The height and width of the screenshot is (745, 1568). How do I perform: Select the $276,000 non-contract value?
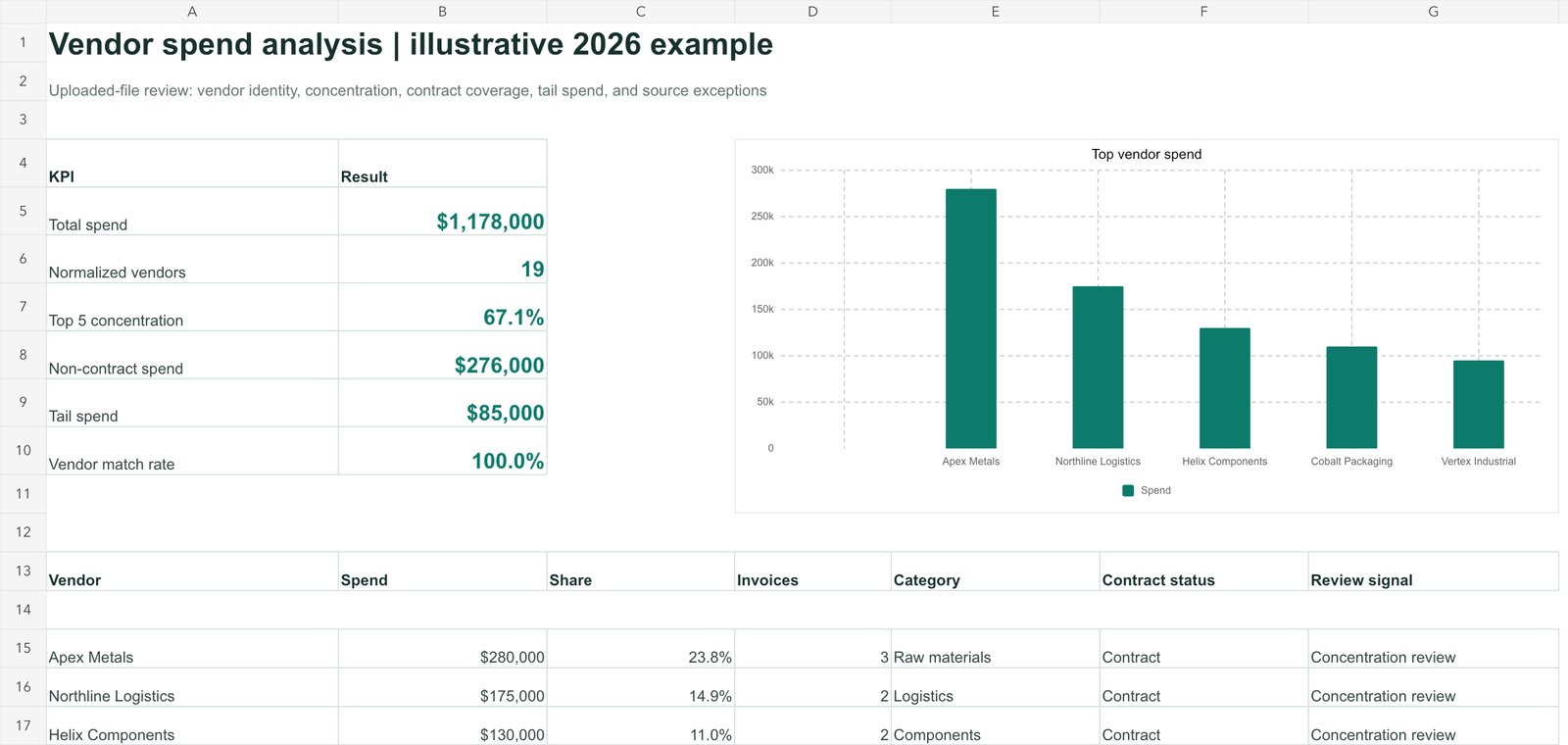[443, 355]
